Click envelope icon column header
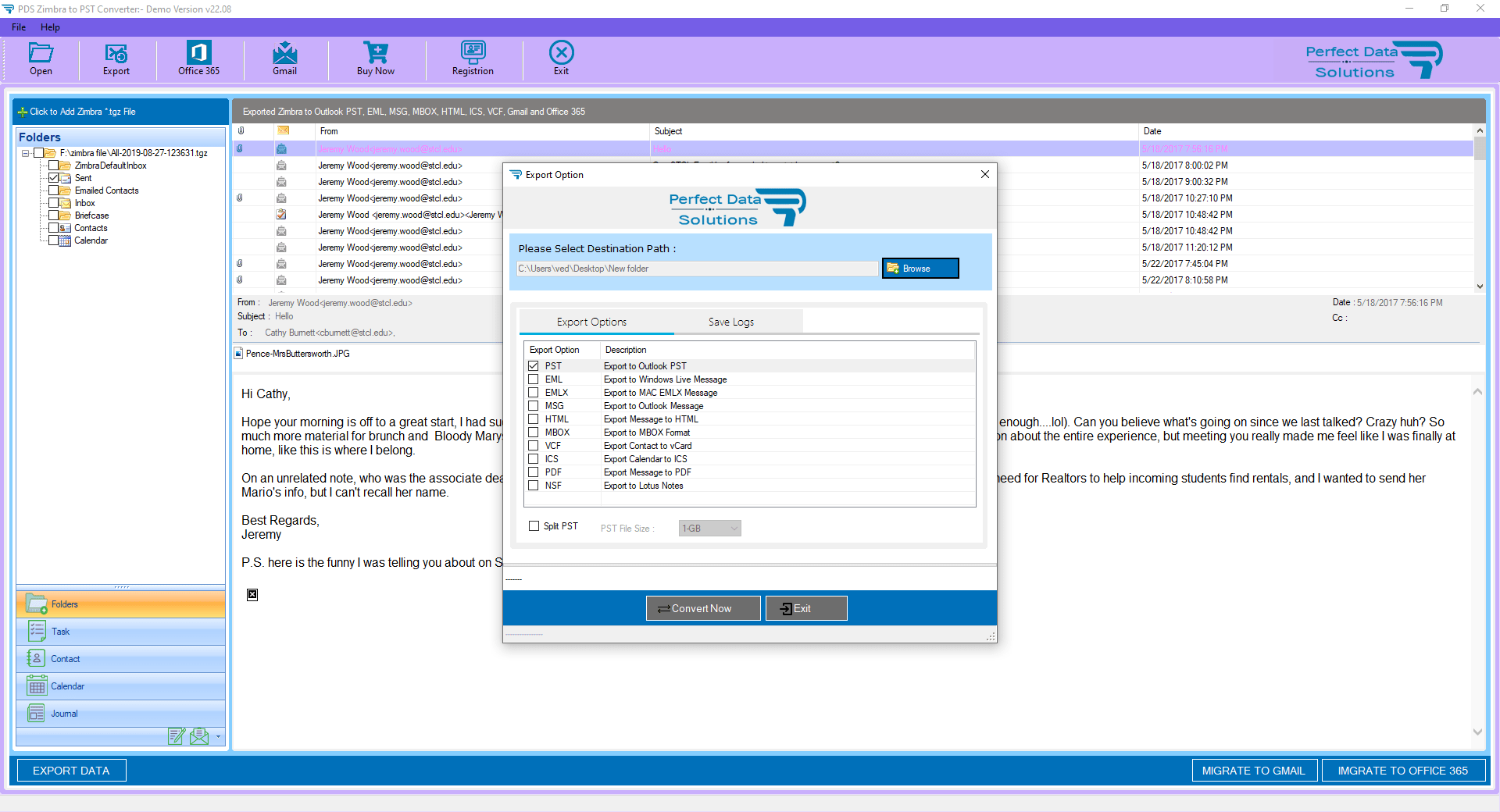1500x812 pixels. (283, 130)
